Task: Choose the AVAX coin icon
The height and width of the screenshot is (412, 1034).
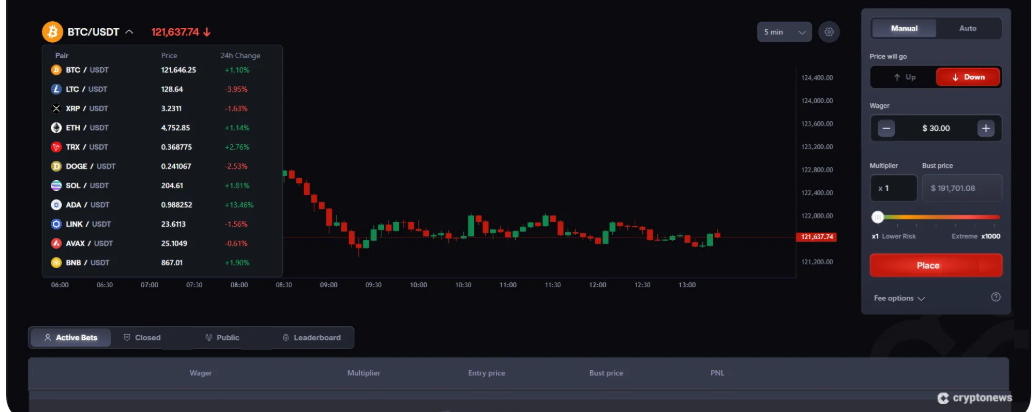Action: [56, 243]
